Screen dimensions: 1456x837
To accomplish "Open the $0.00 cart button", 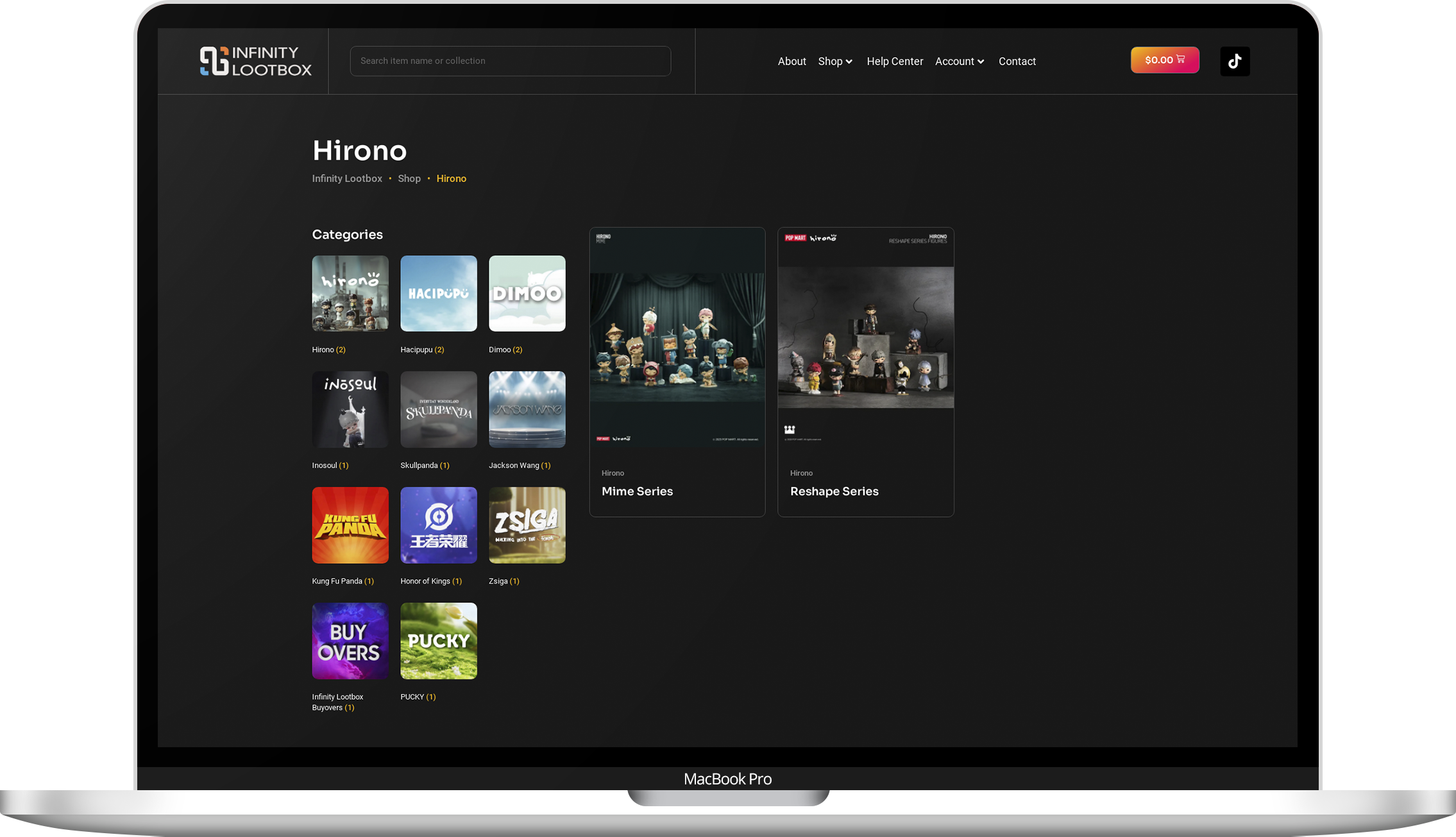I will tap(1165, 60).
